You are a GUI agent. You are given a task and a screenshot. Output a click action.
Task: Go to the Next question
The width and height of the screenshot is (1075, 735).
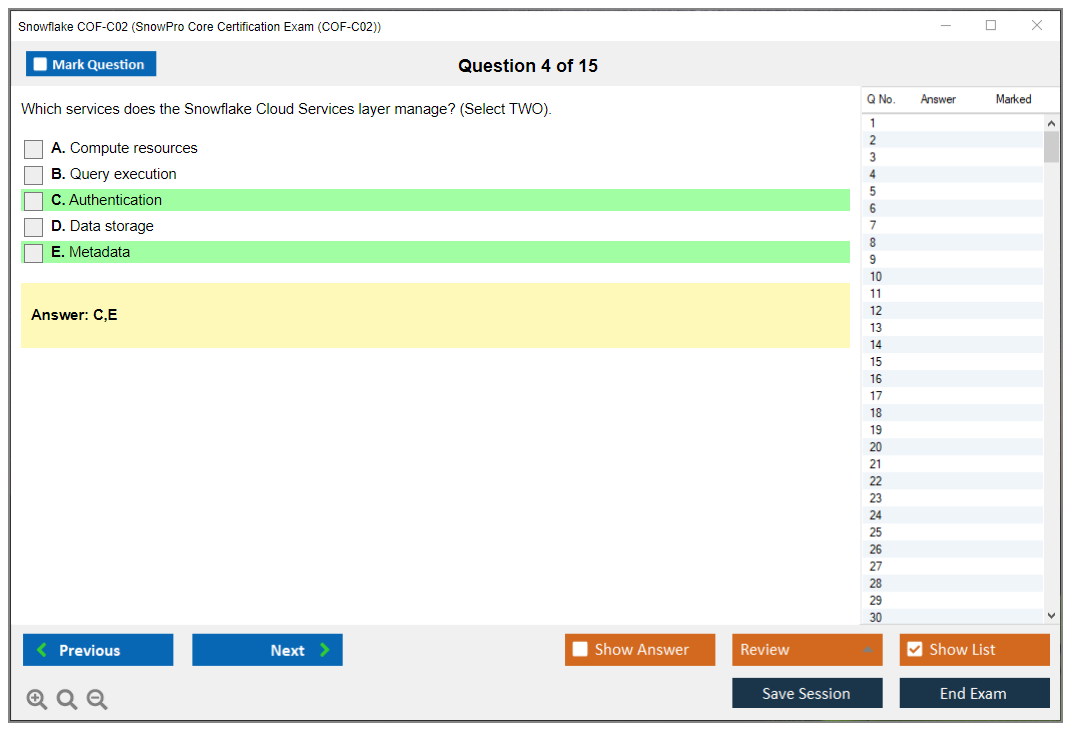click(x=267, y=650)
